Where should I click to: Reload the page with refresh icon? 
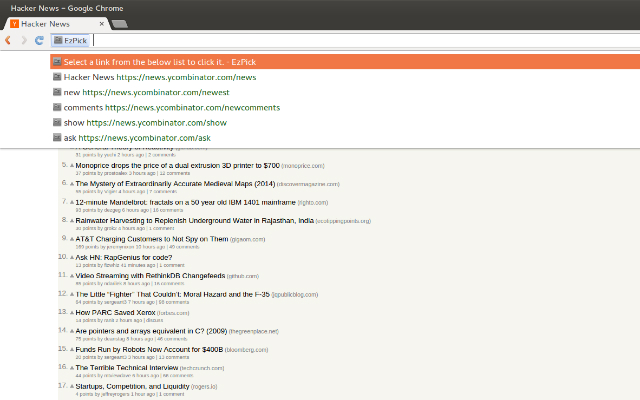[x=39, y=40]
